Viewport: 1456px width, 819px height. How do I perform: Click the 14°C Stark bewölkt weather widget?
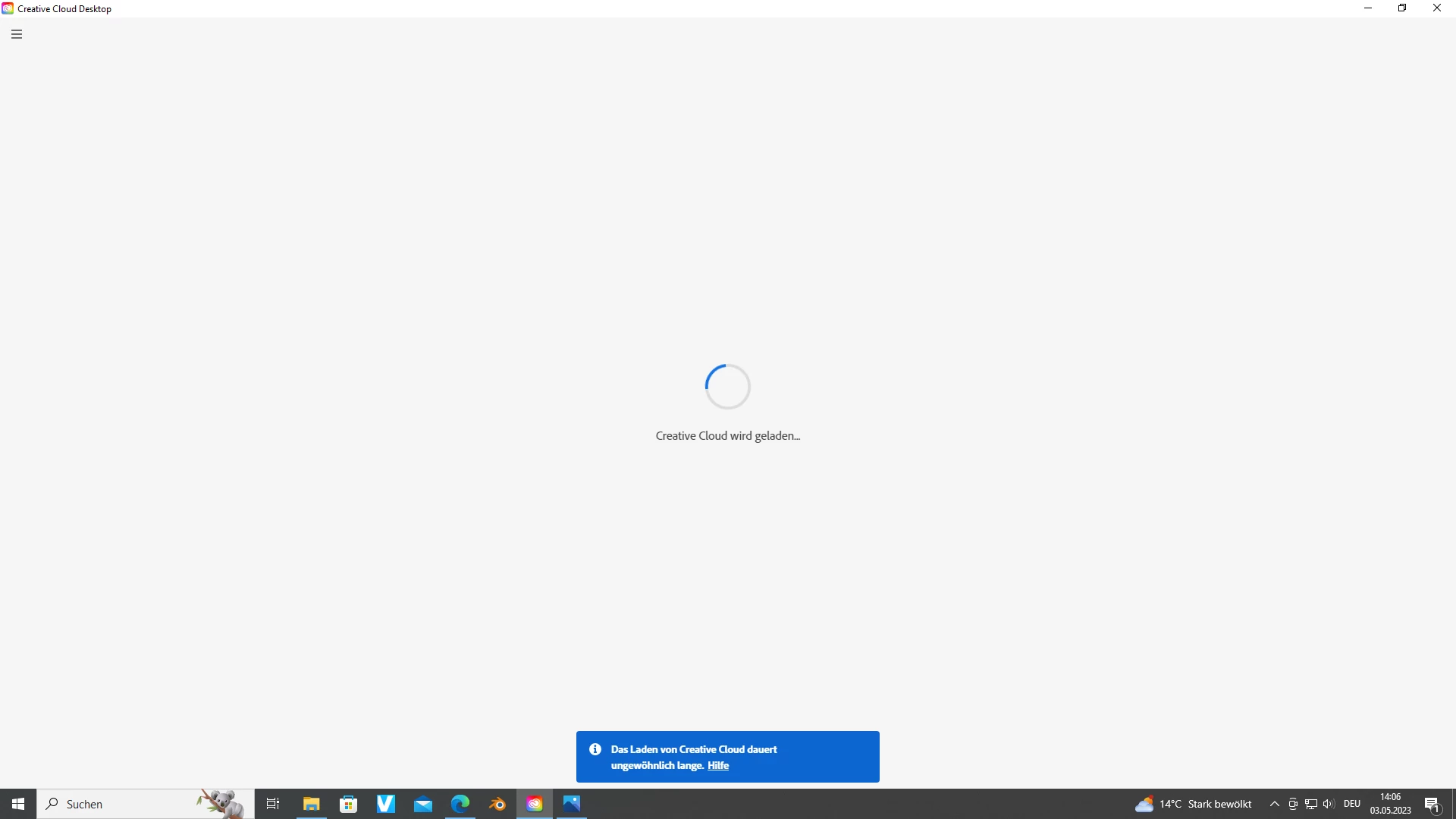click(x=1194, y=804)
